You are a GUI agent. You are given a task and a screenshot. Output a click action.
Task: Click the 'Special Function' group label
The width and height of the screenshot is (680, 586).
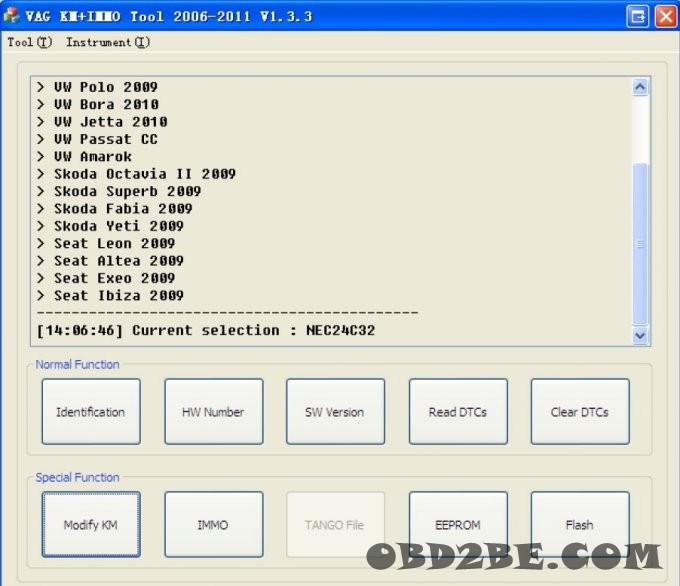[77, 477]
